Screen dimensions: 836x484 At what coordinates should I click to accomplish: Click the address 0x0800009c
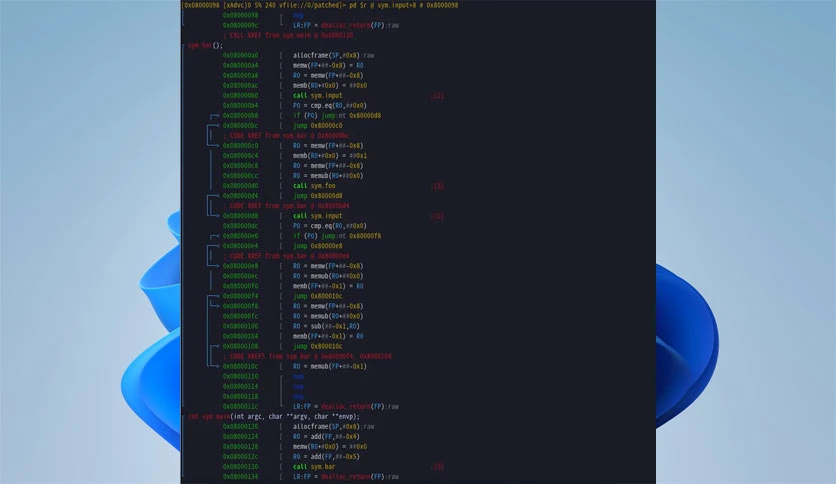(240, 25)
